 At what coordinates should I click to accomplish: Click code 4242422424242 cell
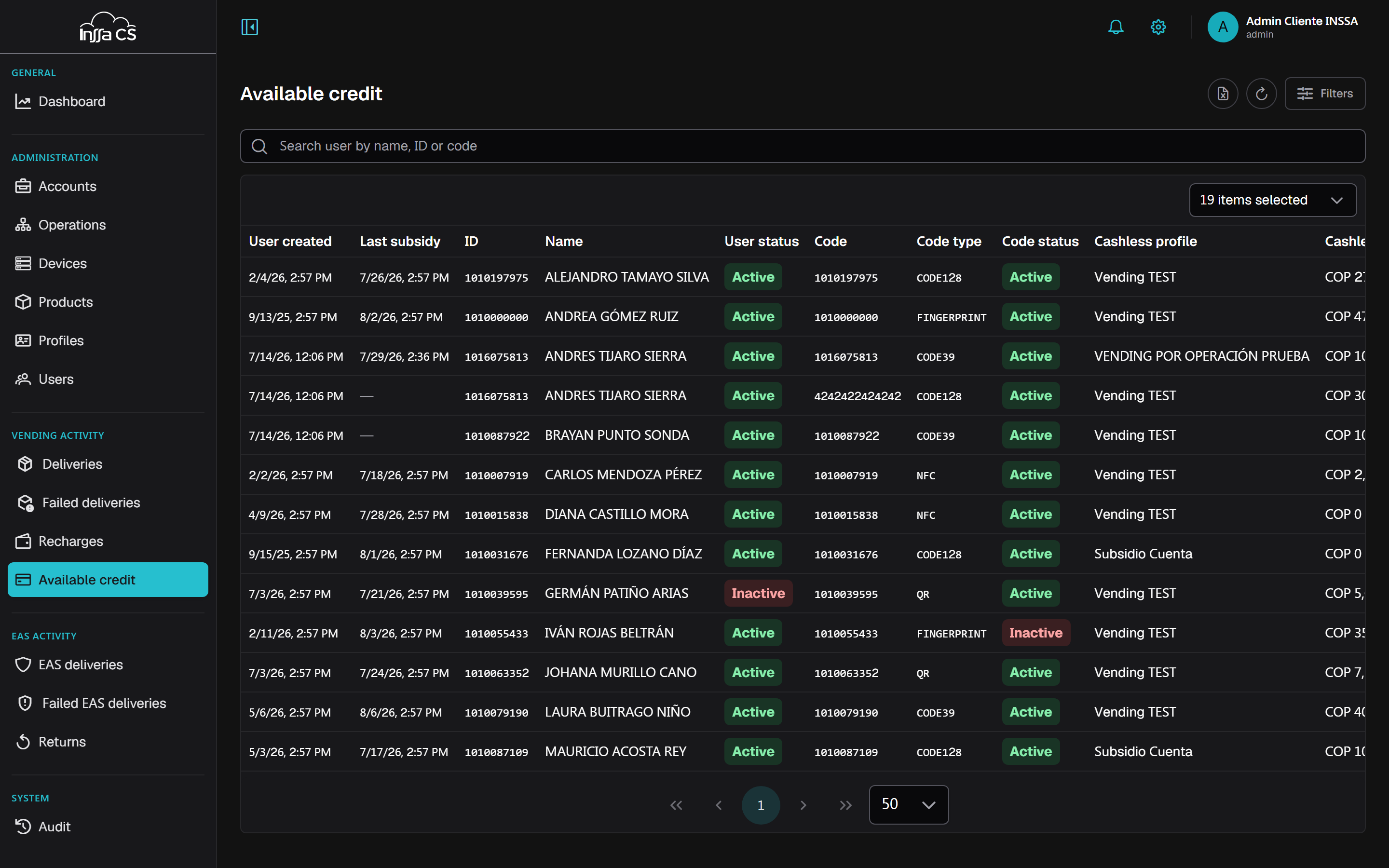[x=857, y=396]
